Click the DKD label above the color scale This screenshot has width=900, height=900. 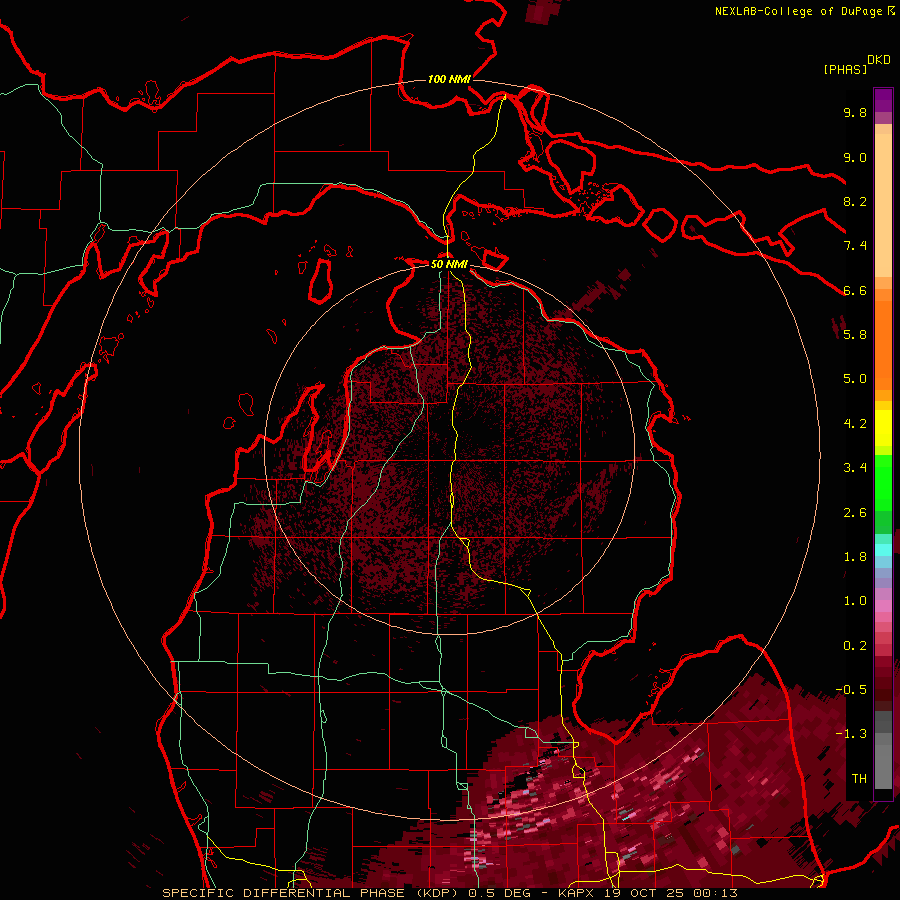coord(879,60)
